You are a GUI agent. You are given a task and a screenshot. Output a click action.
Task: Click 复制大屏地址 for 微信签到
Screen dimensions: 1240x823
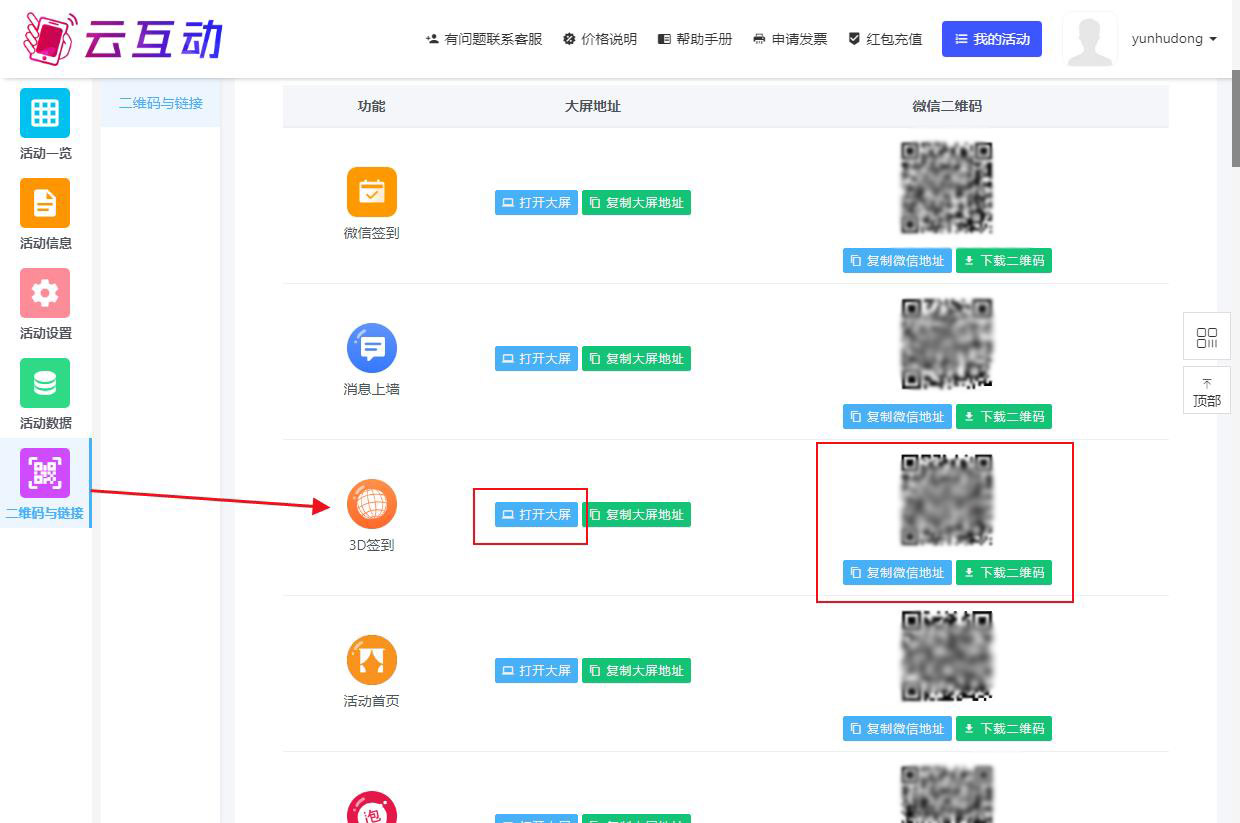[636, 203]
